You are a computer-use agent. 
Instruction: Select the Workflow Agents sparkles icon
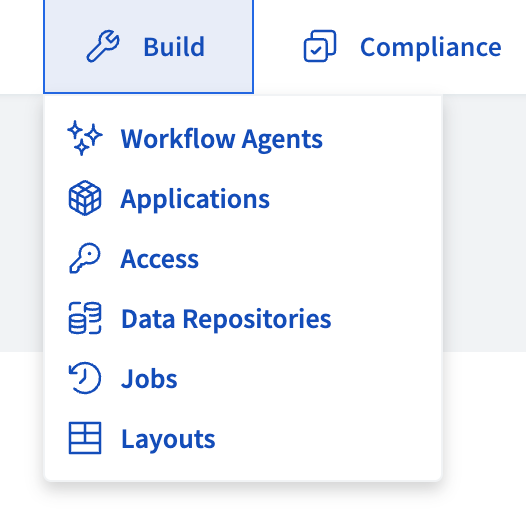(x=85, y=138)
